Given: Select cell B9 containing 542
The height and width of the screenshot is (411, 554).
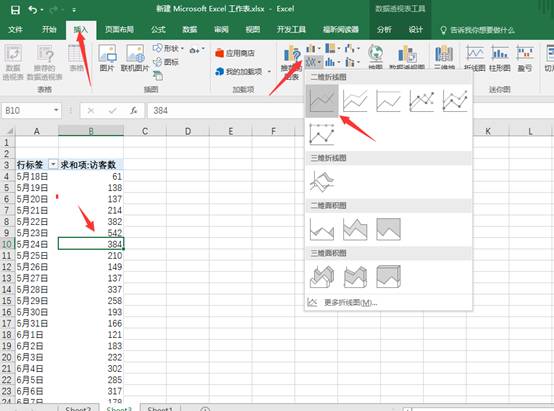Looking at the screenshot, I should pyautogui.click(x=91, y=233).
